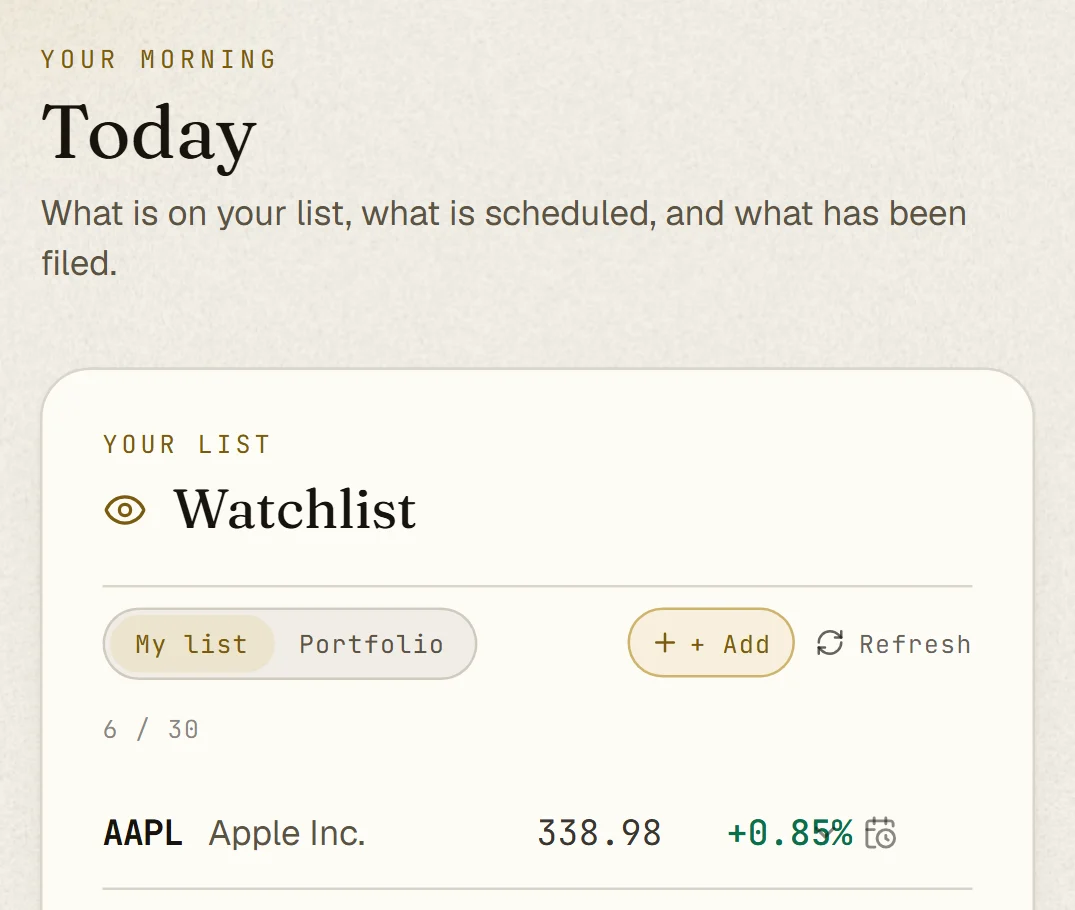
Task: Open the AAPL ticker symbol
Action: click(143, 833)
